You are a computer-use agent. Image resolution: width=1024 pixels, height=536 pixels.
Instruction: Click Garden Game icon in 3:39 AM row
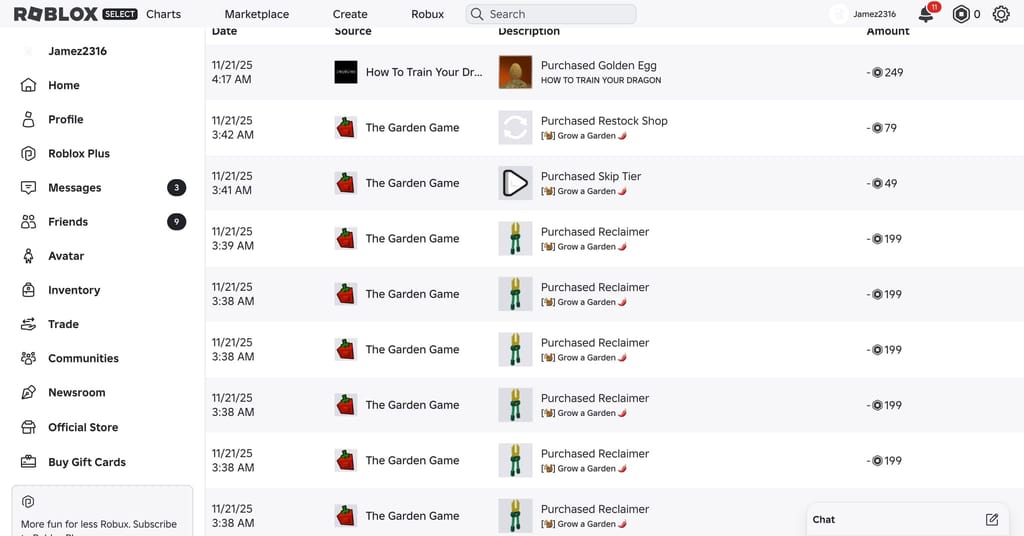pos(345,238)
